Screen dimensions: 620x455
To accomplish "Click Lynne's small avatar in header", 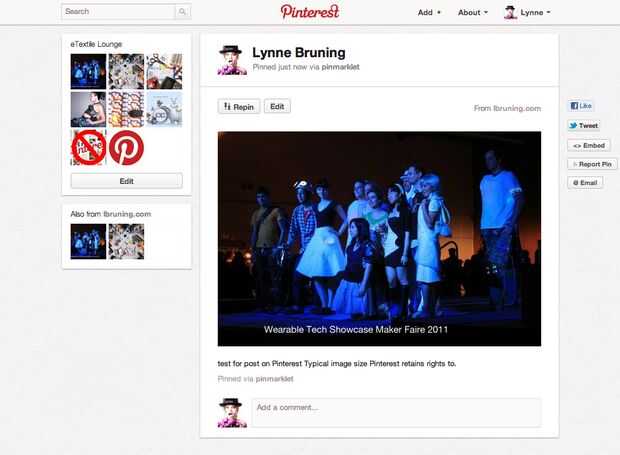I will click(510, 13).
